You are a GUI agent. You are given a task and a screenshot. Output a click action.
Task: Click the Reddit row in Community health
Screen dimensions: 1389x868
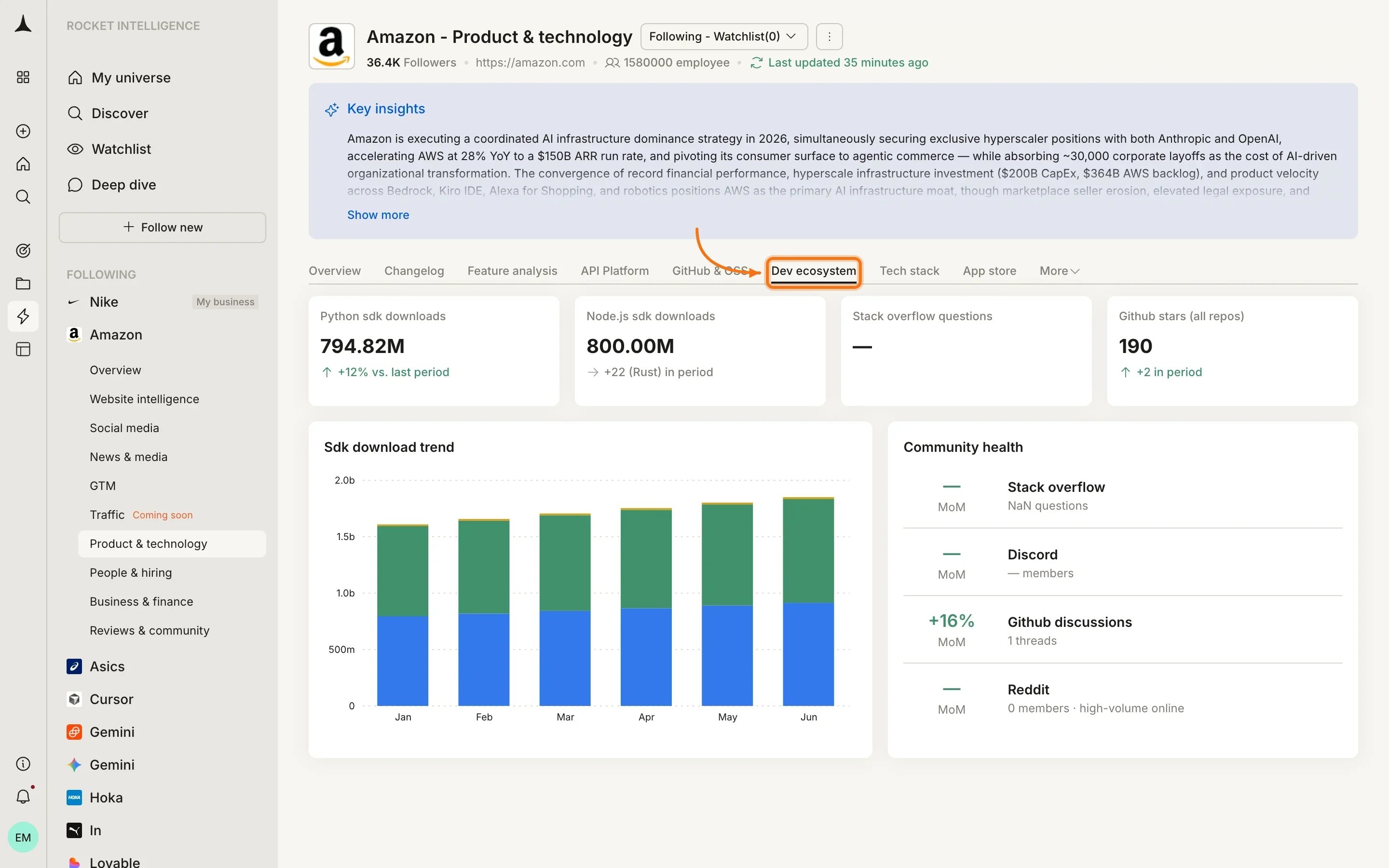pos(1123,698)
